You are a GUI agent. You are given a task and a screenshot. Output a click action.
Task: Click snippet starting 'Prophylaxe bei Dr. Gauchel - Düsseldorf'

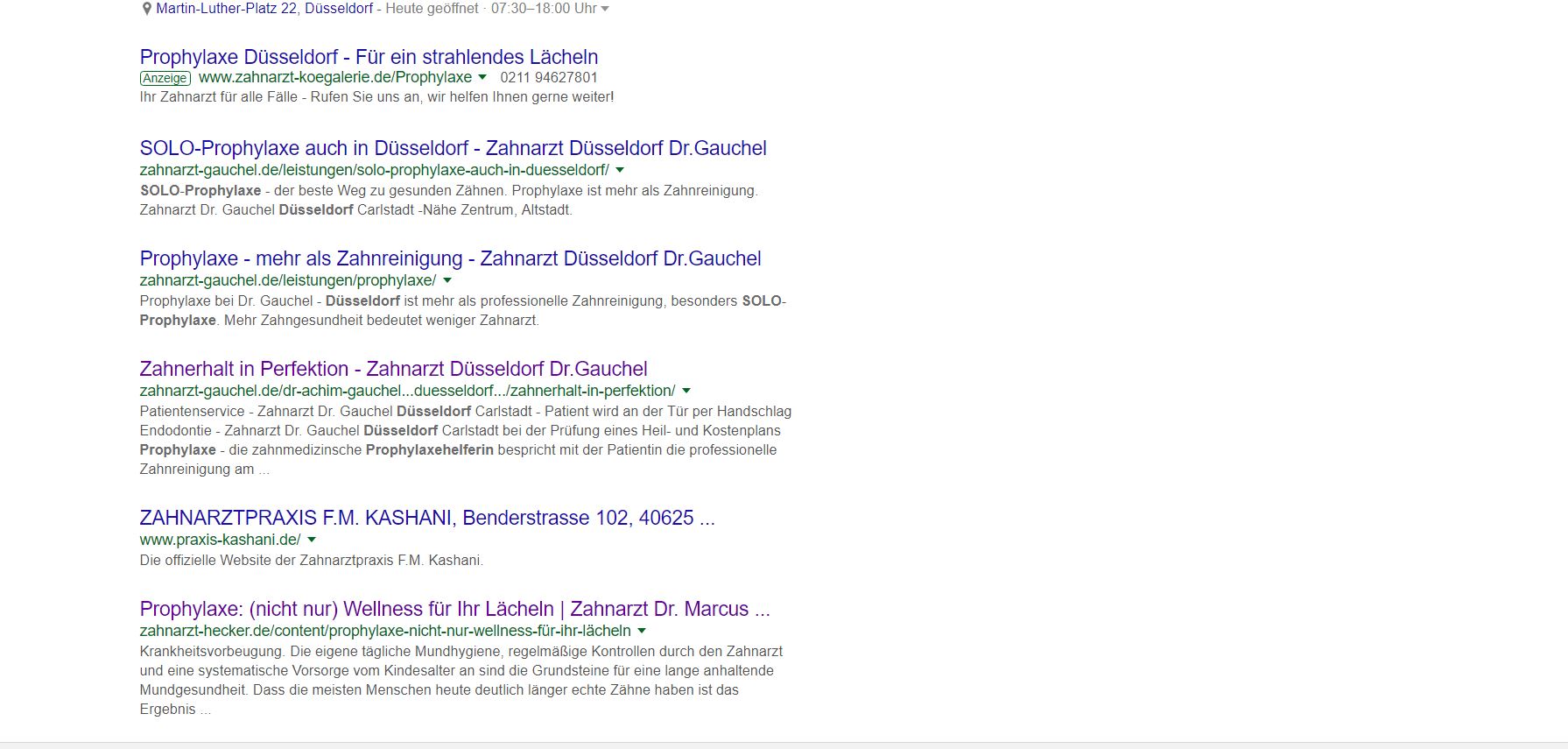pyautogui.click(x=463, y=311)
